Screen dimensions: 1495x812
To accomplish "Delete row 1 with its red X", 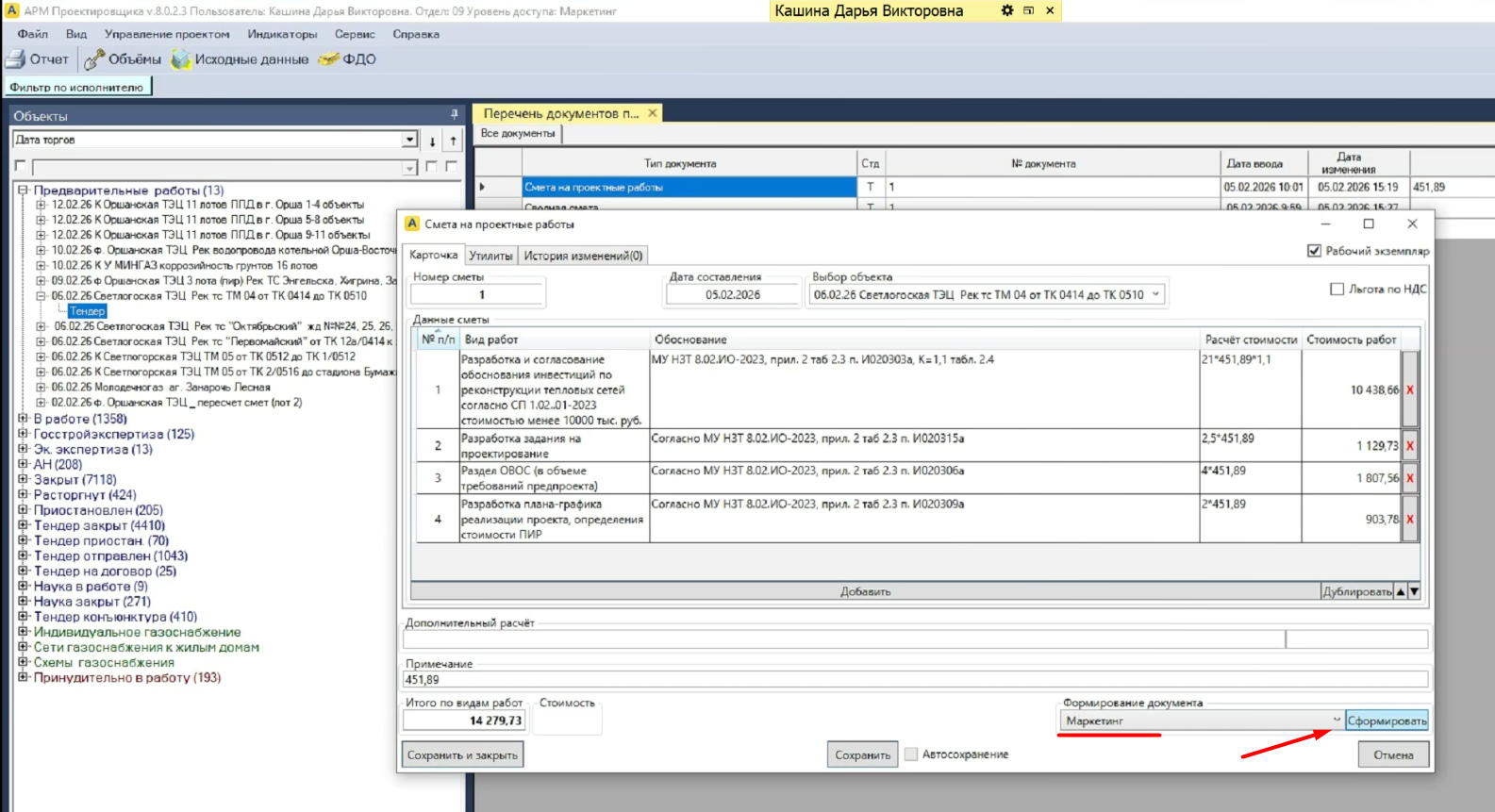I will click(1410, 389).
